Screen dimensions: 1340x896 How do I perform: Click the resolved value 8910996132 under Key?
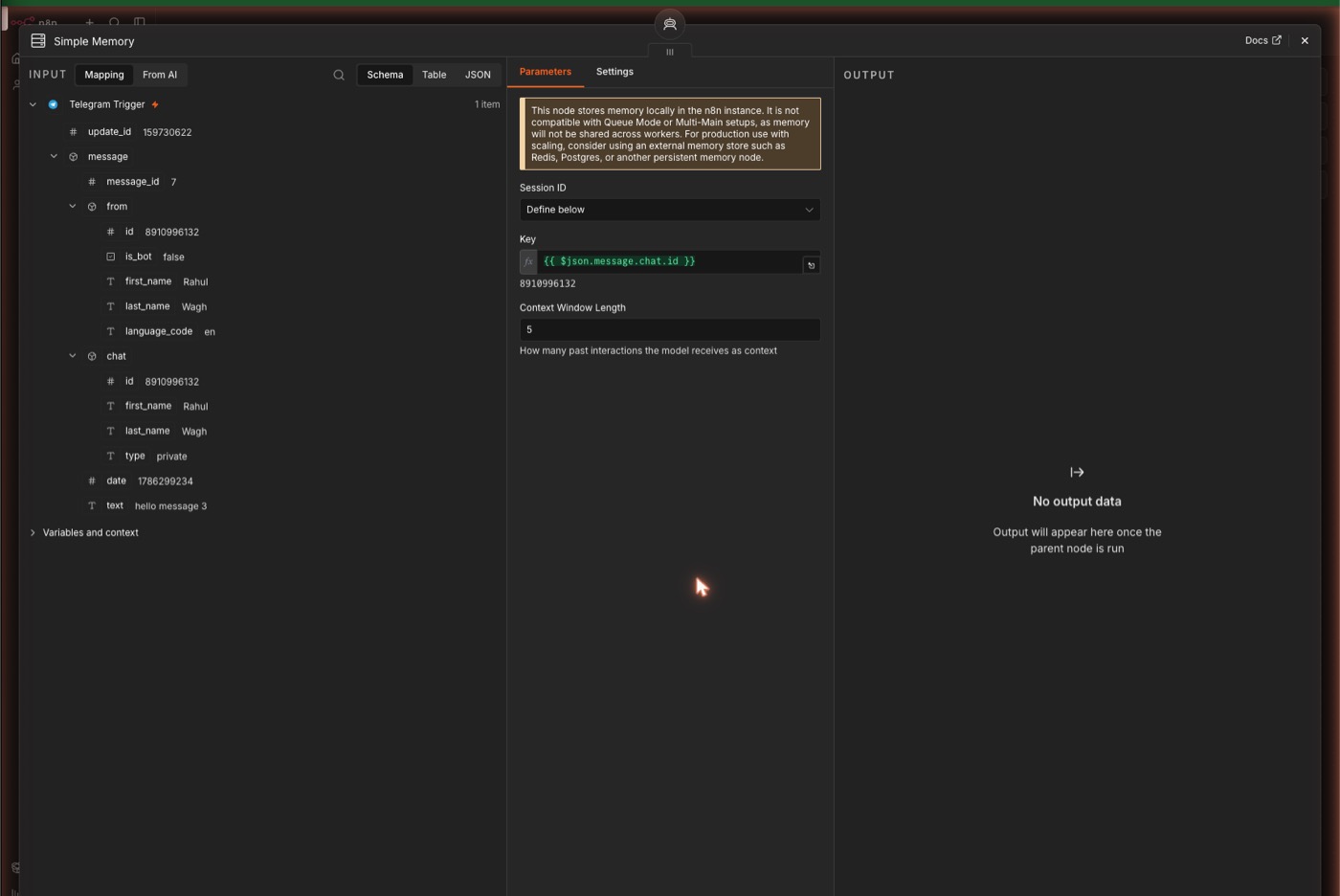point(547,283)
